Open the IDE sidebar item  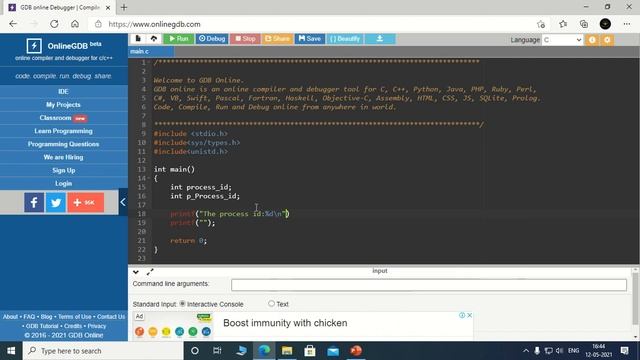pos(63,91)
